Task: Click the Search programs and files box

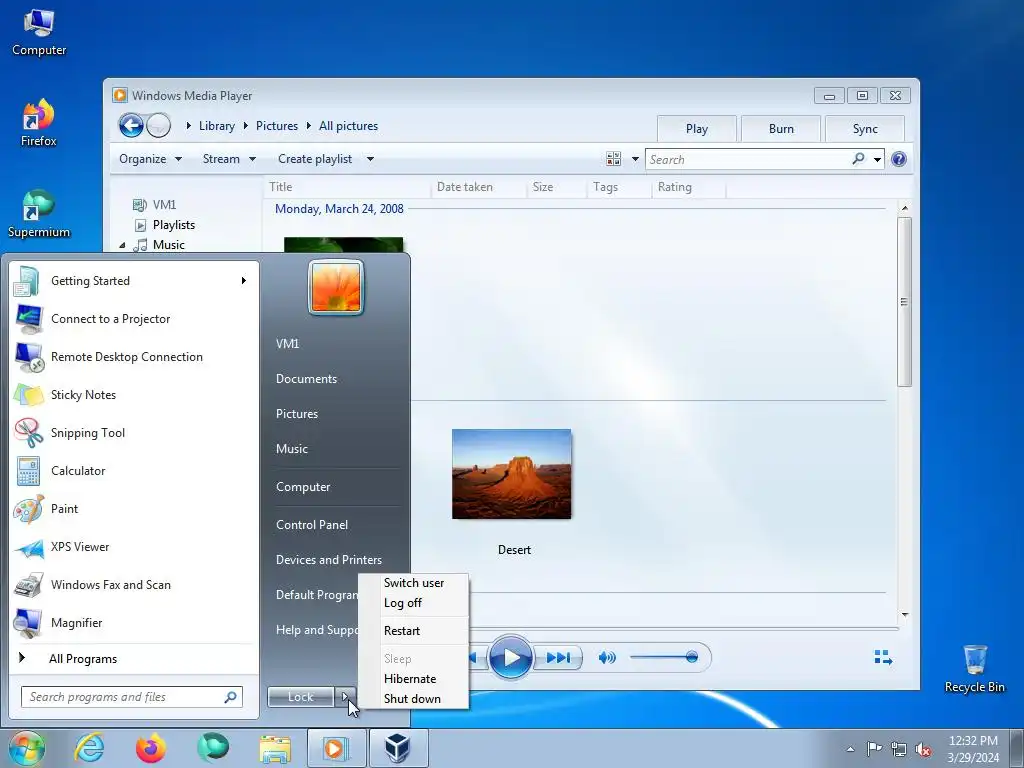Action: pos(131,697)
